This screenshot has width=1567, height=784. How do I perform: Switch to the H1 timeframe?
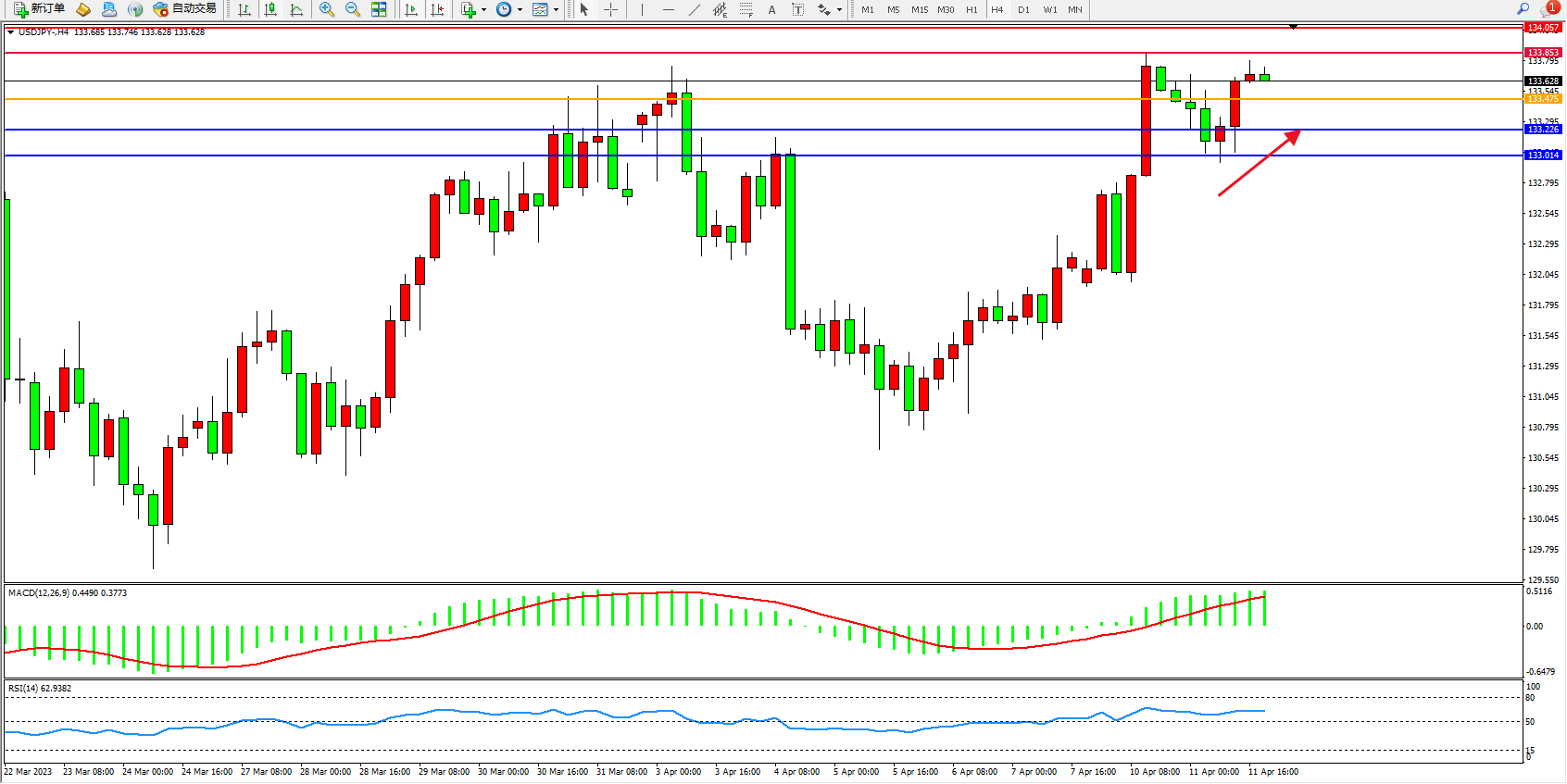(972, 9)
